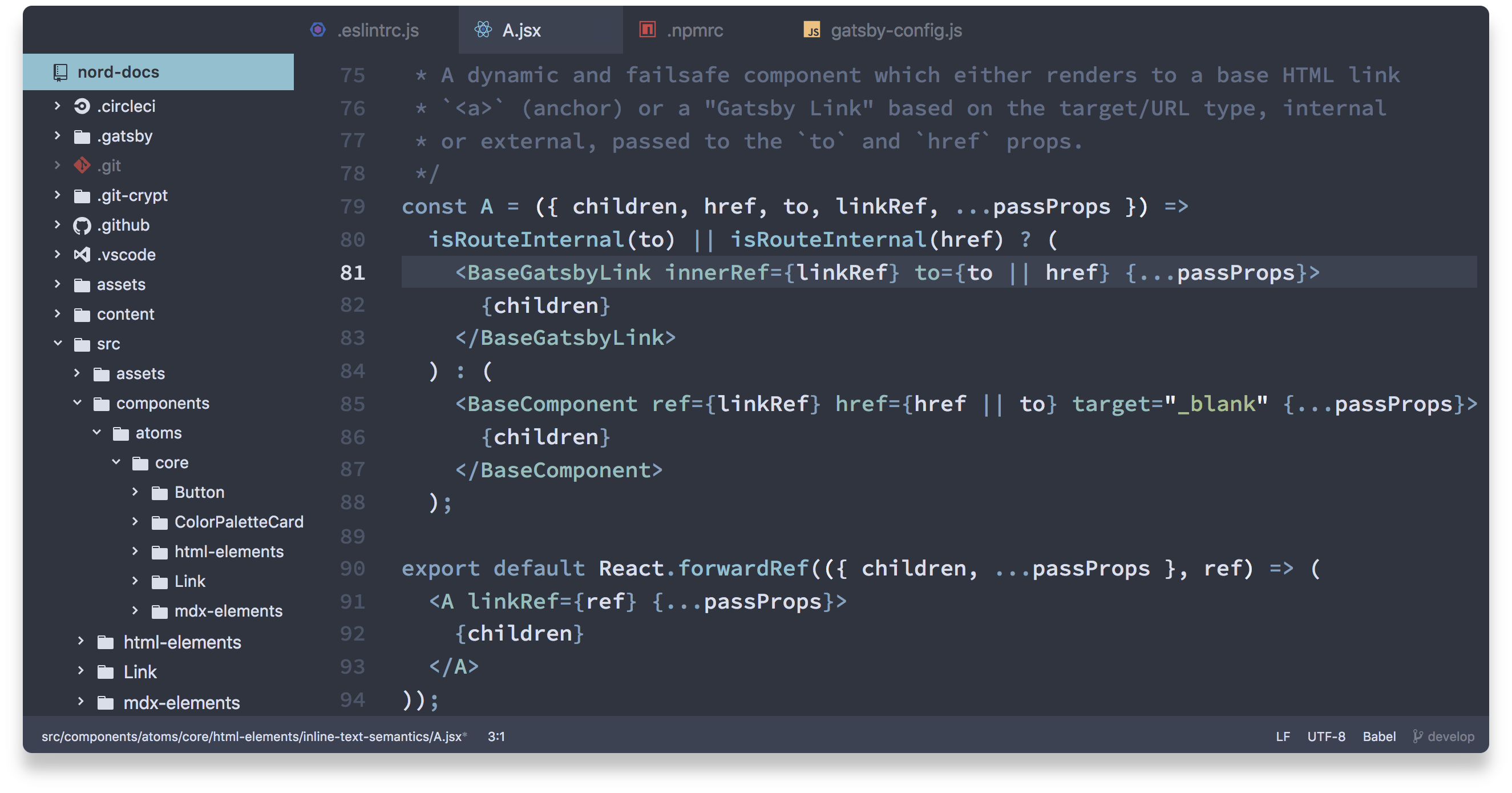Switch to the gatsby-config.js tab
The height and width of the screenshot is (793, 1512).
point(896,30)
